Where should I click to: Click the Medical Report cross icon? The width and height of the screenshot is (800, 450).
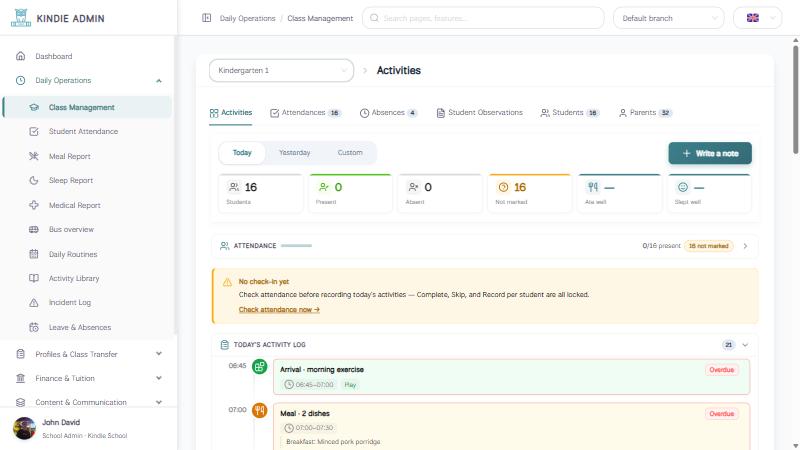34,205
